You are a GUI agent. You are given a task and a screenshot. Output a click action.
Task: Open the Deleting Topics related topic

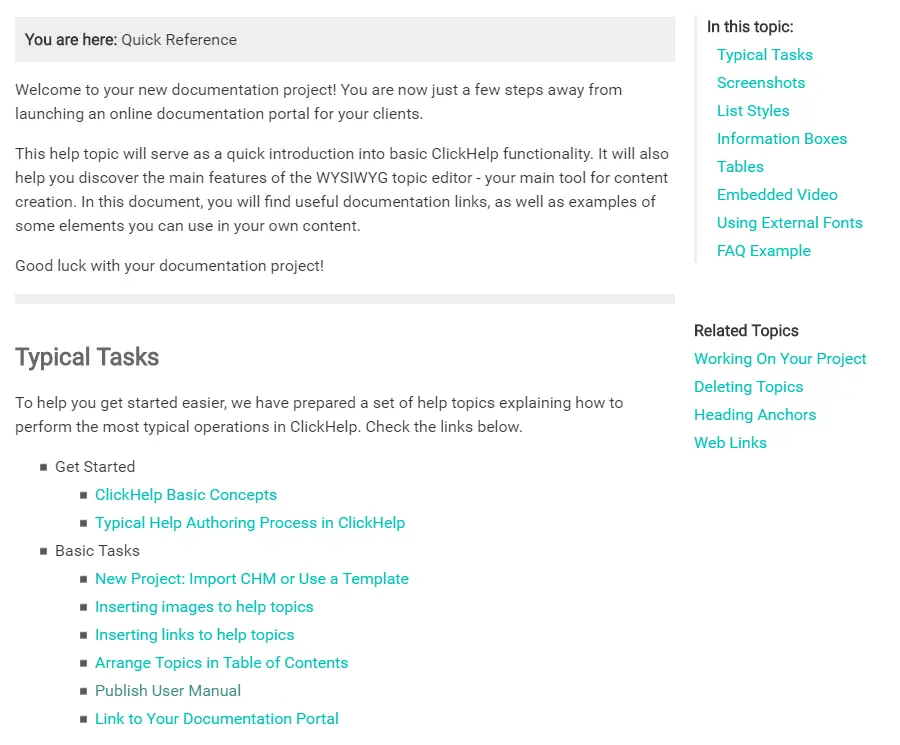click(748, 387)
